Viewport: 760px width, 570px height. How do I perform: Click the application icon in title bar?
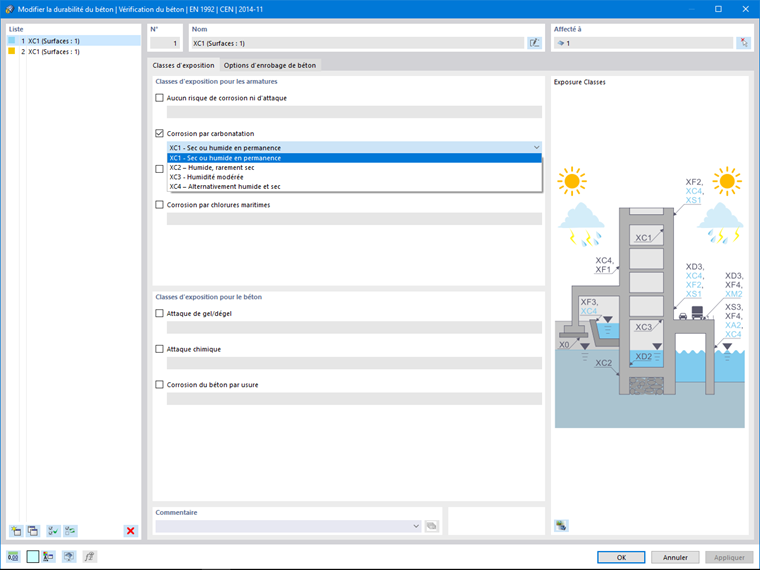click(9, 9)
